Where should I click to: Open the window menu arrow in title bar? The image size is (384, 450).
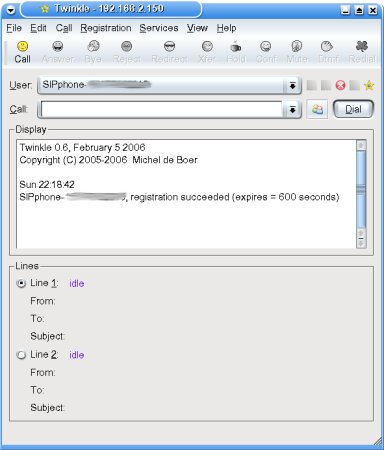[x=11, y=10]
